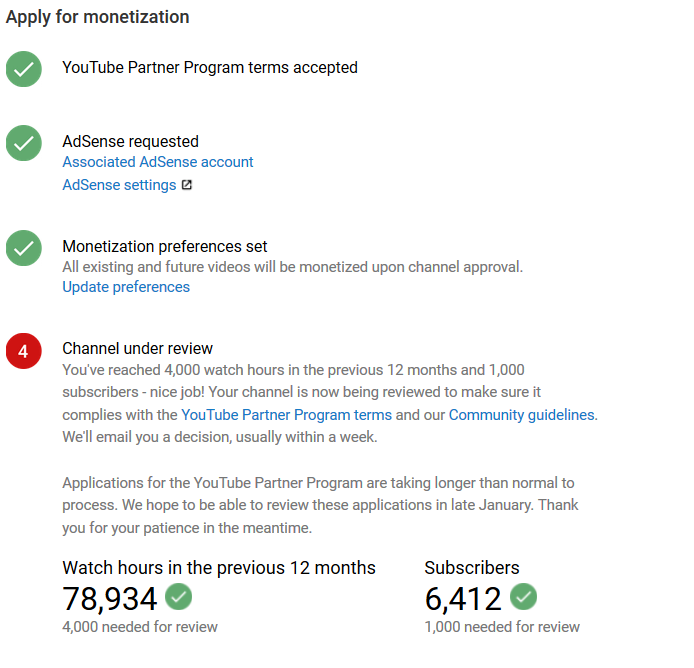Click the external link icon after AdSense settings
Image resolution: width=694 pixels, height=668 pixels.
coord(187,185)
